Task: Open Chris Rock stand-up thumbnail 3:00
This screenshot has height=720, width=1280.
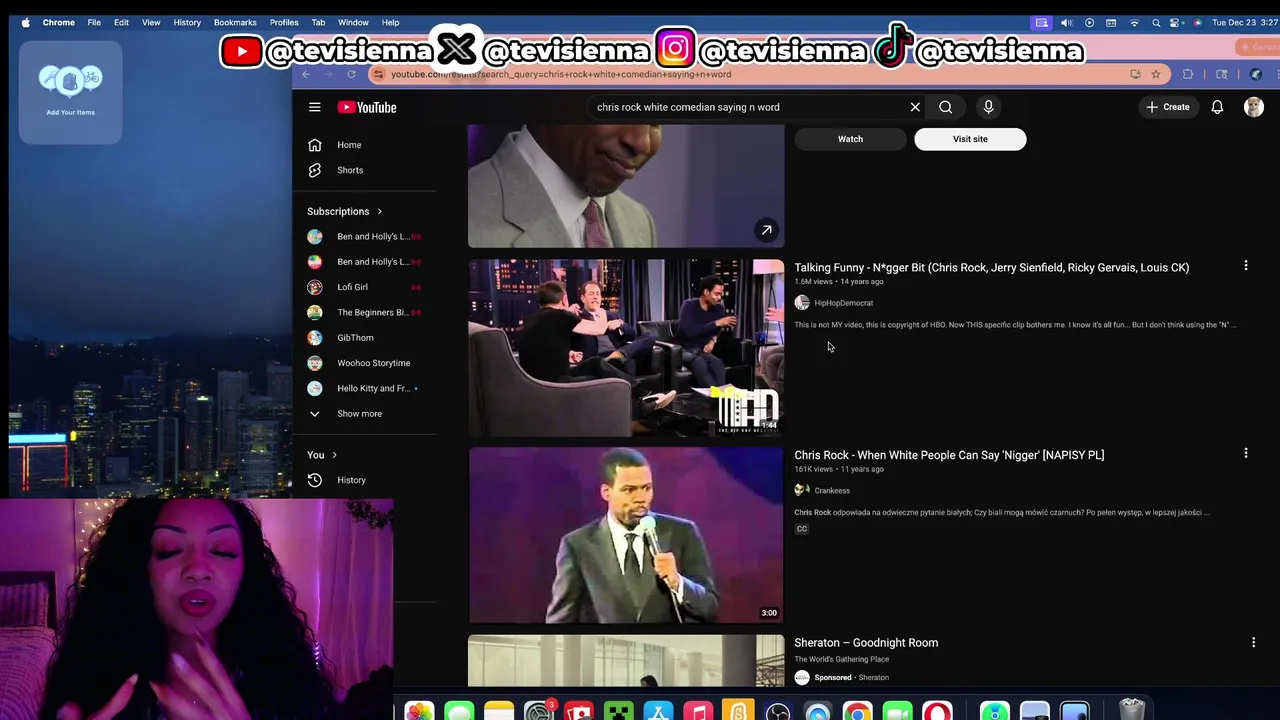Action: [626, 535]
